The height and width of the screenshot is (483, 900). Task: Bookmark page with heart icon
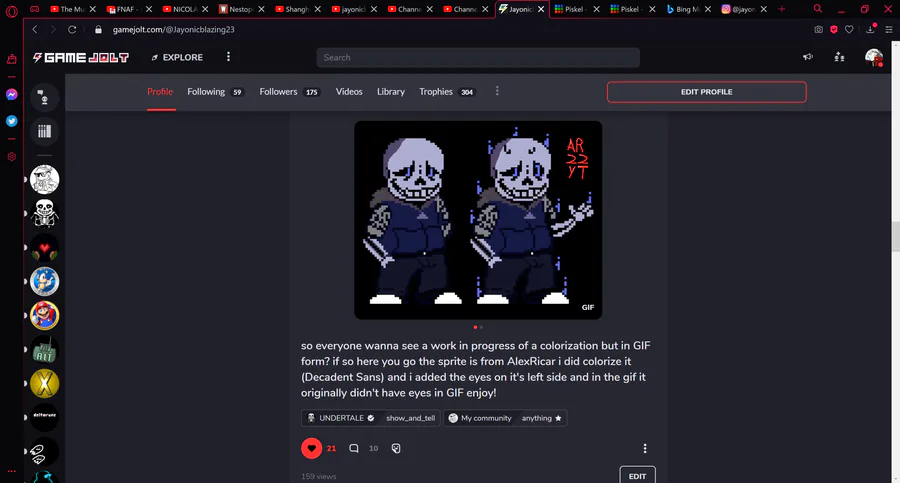(x=849, y=29)
